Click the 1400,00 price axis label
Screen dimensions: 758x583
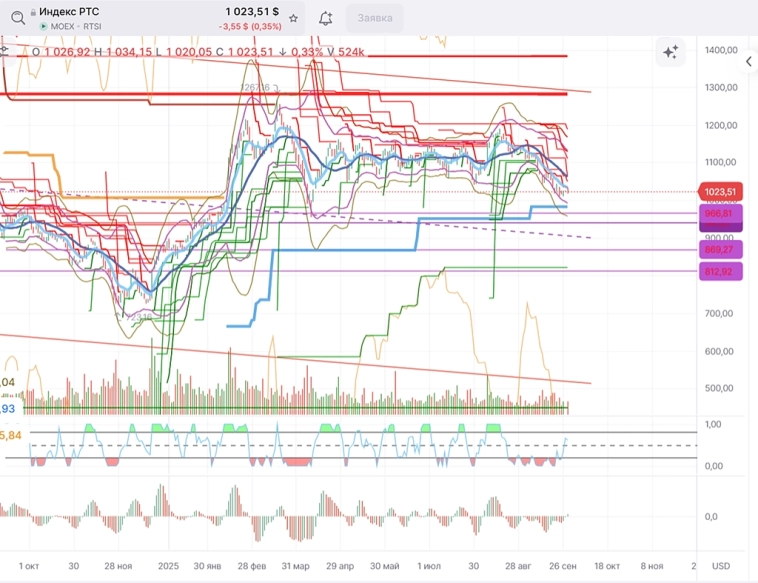(x=721, y=50)
